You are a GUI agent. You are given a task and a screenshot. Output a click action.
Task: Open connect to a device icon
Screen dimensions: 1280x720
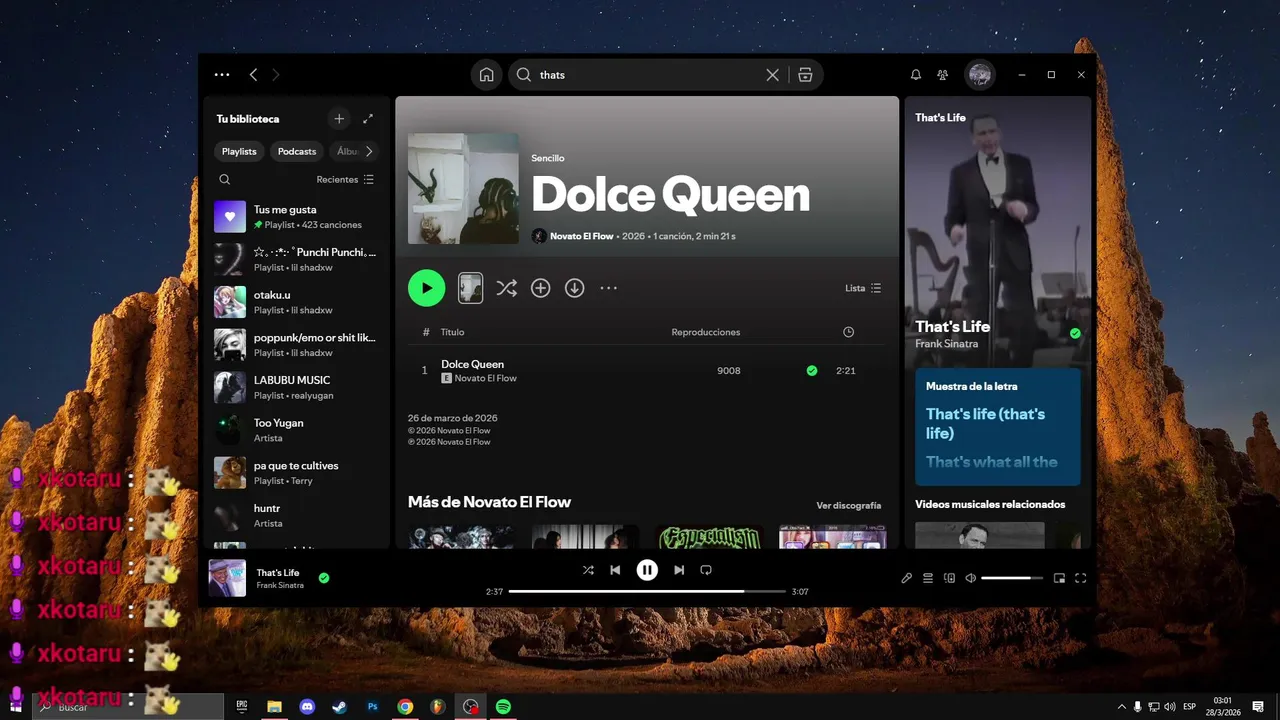(x=950, y=578)
